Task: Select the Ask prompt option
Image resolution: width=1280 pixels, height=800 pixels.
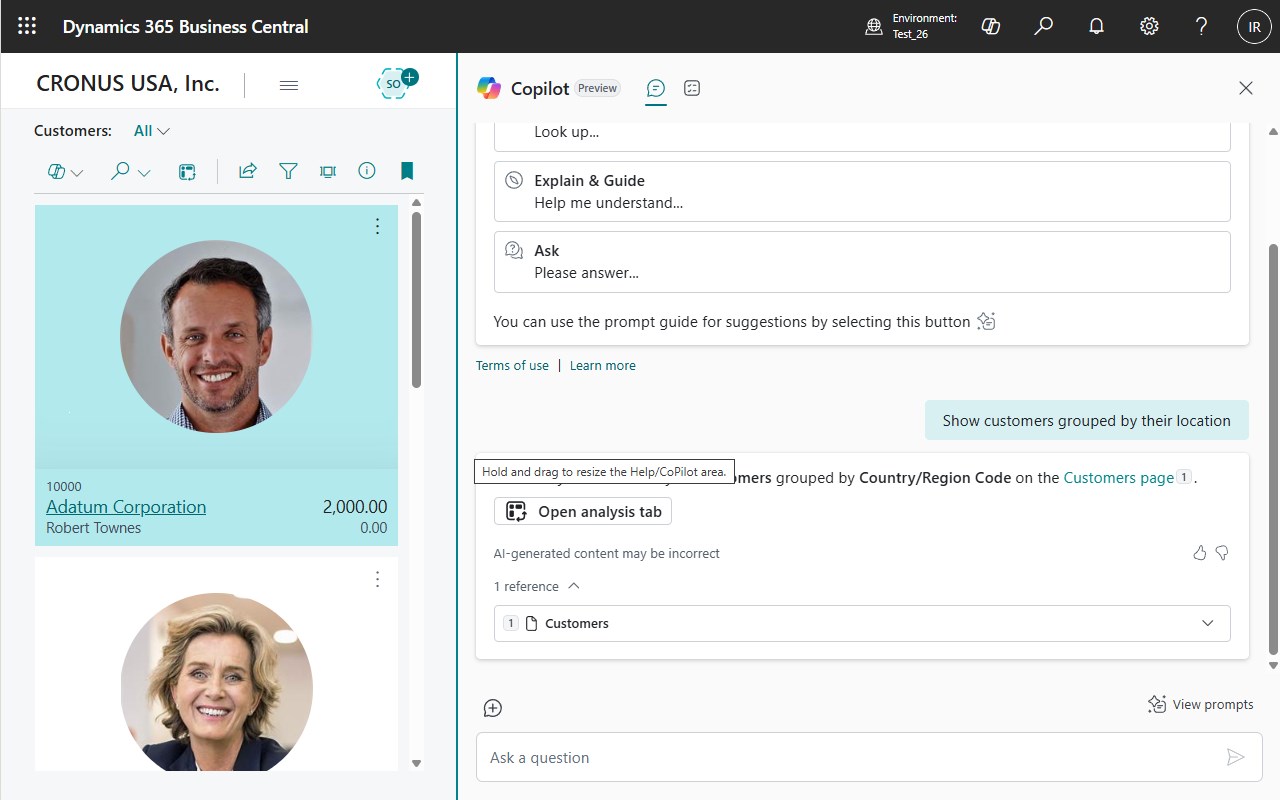Action: coord(862,262)
